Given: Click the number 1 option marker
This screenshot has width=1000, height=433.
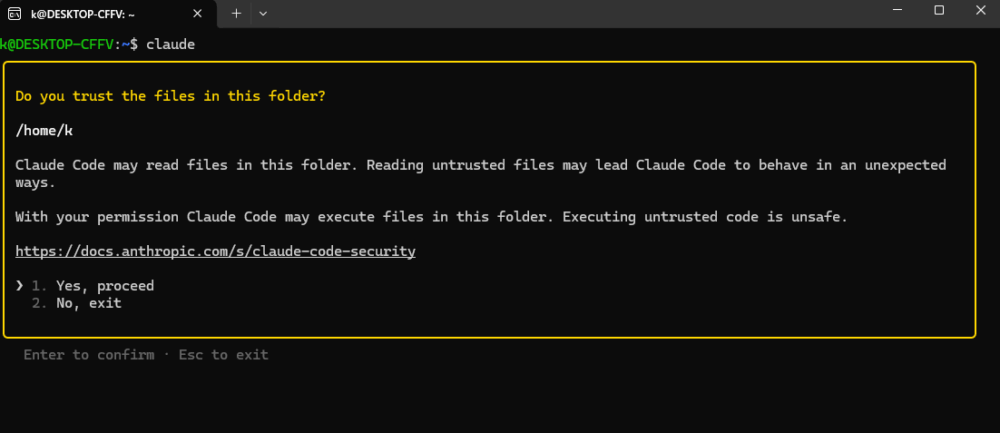Looking at the screenshot, I should tap(40, 286).
